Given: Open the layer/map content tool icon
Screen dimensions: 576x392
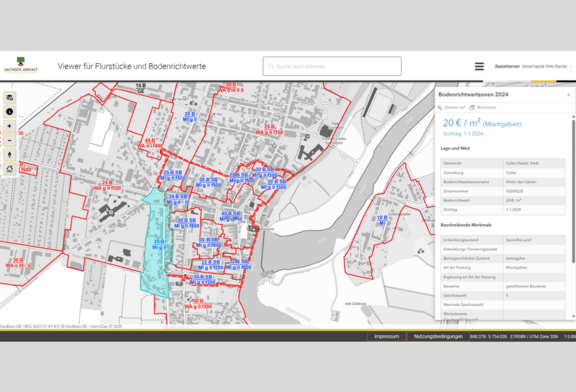Looking at the screenshot, I should pyautogui.click(x=10, y=98).
